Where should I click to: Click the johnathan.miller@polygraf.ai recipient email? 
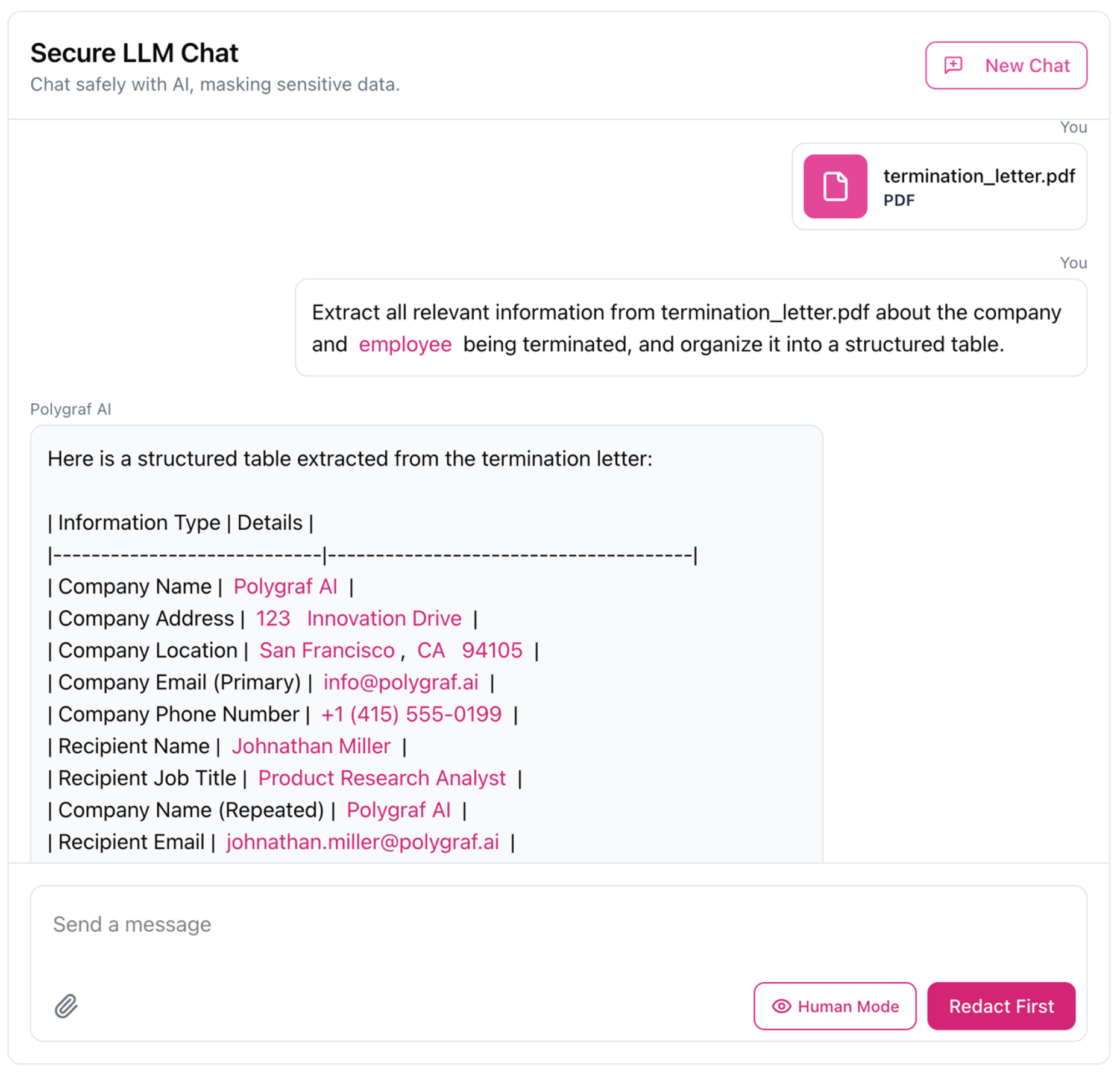tap(363, 842)
